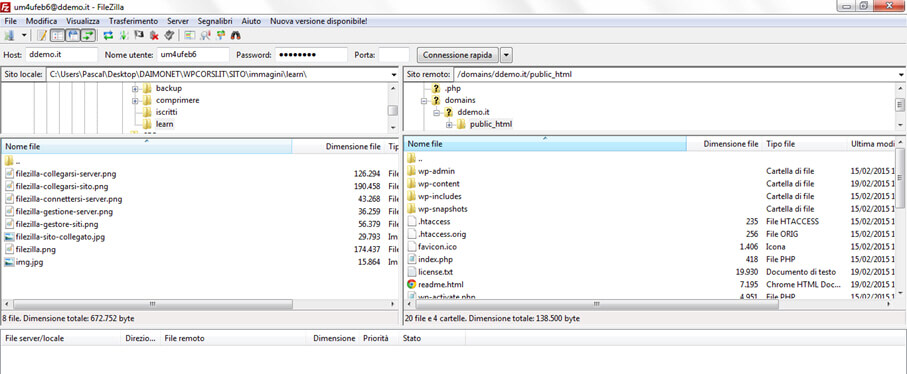
Task: Toggle transfer queue display
Action: [x=88, y=35]
